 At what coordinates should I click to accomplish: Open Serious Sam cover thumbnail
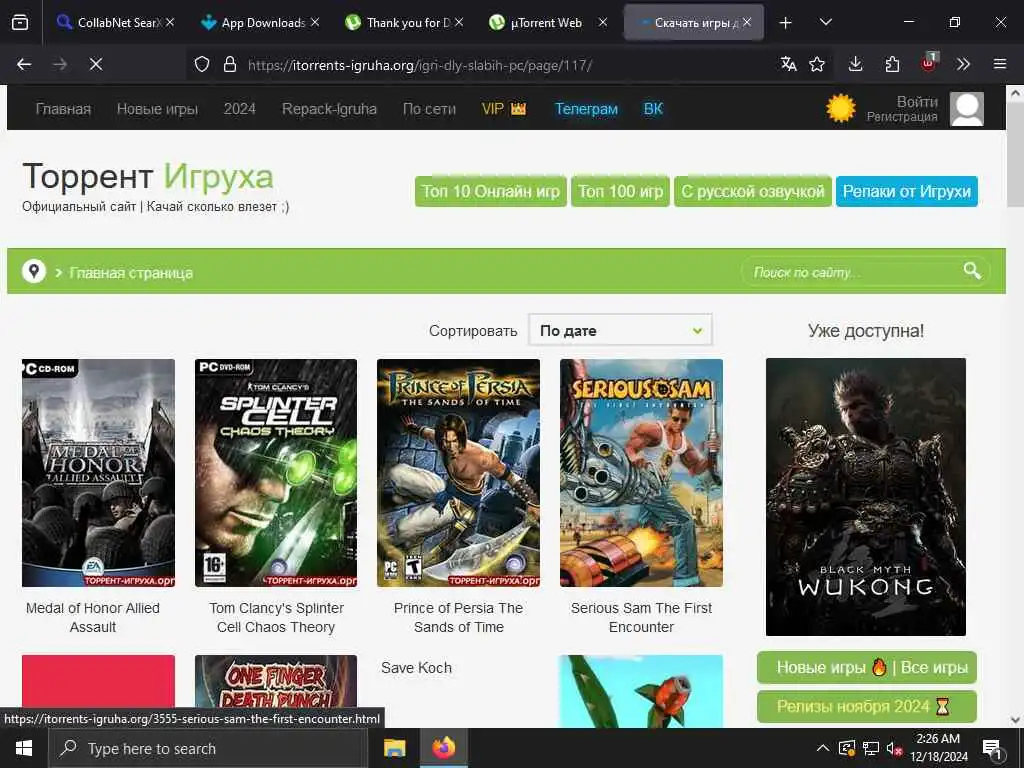pos(641,473)
